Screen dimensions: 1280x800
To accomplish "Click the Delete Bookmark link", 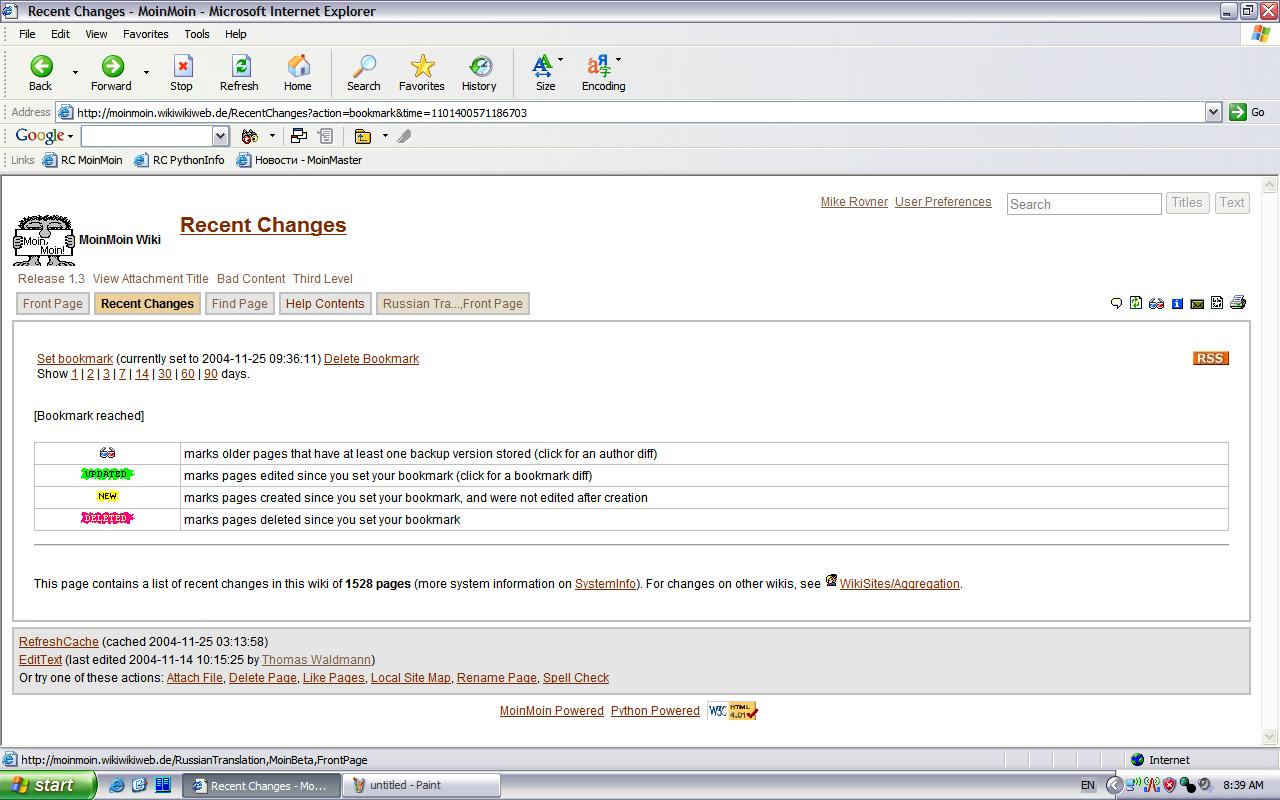I will click(x=371, y=359).
